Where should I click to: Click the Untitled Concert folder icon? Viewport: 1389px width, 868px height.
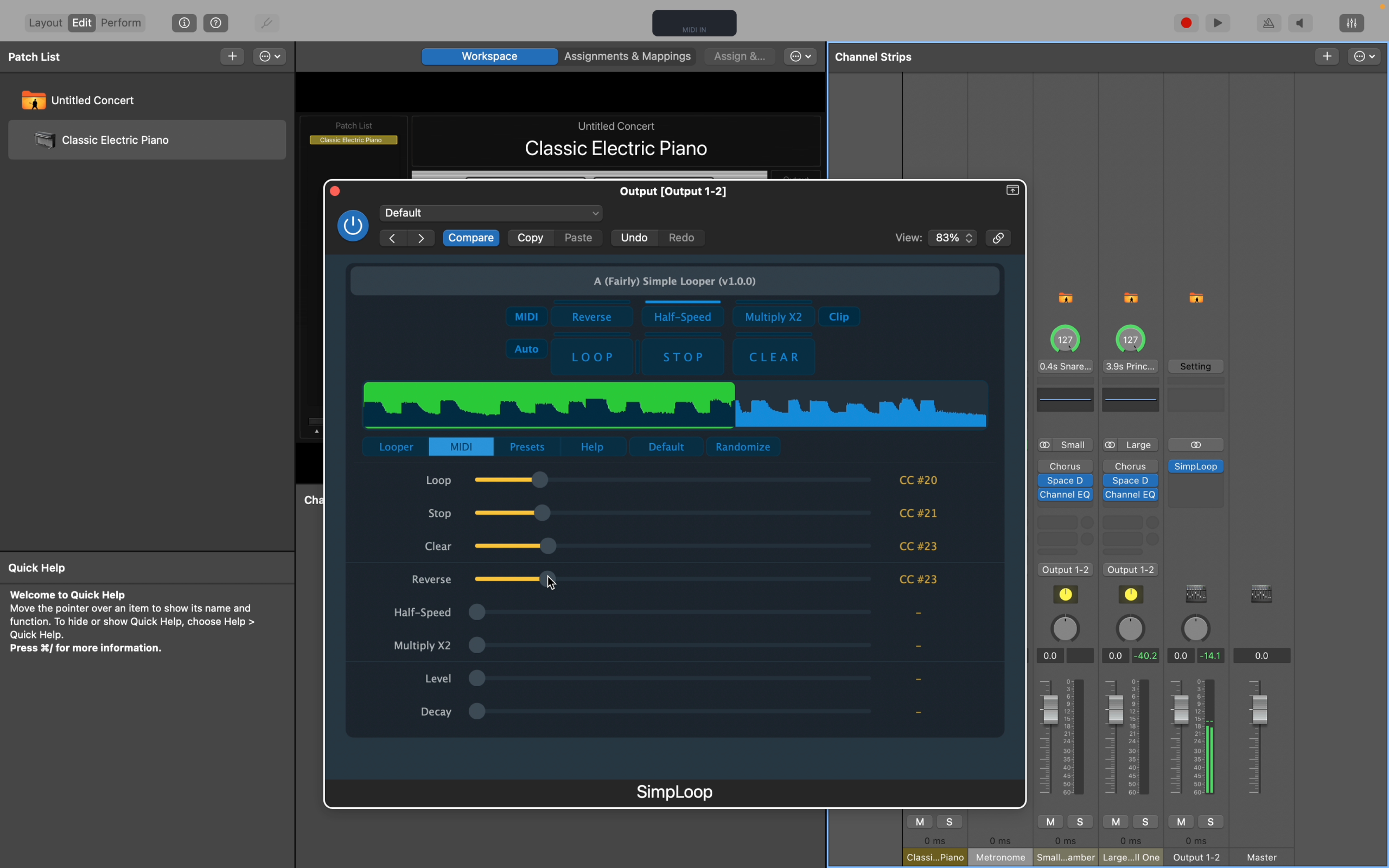[x=34, y=100]
